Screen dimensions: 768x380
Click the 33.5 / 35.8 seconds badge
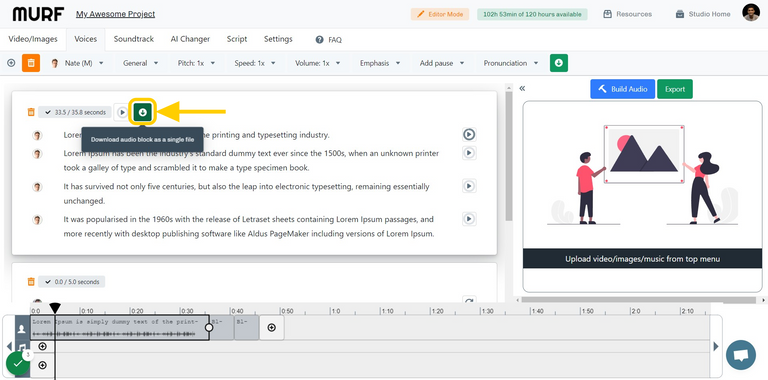coord(74,112)
